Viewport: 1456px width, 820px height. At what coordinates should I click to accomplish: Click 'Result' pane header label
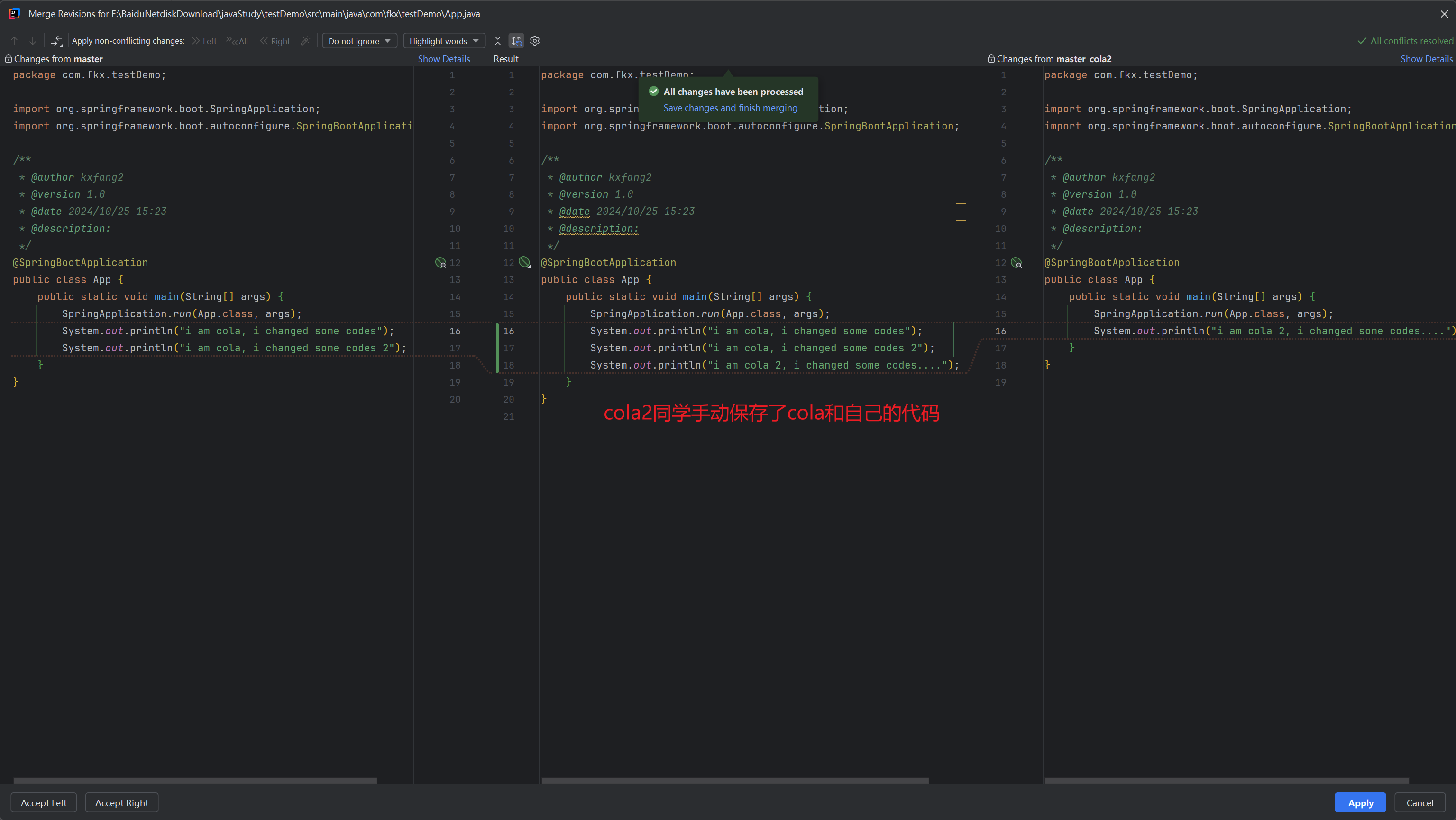(x=505, y=59)
